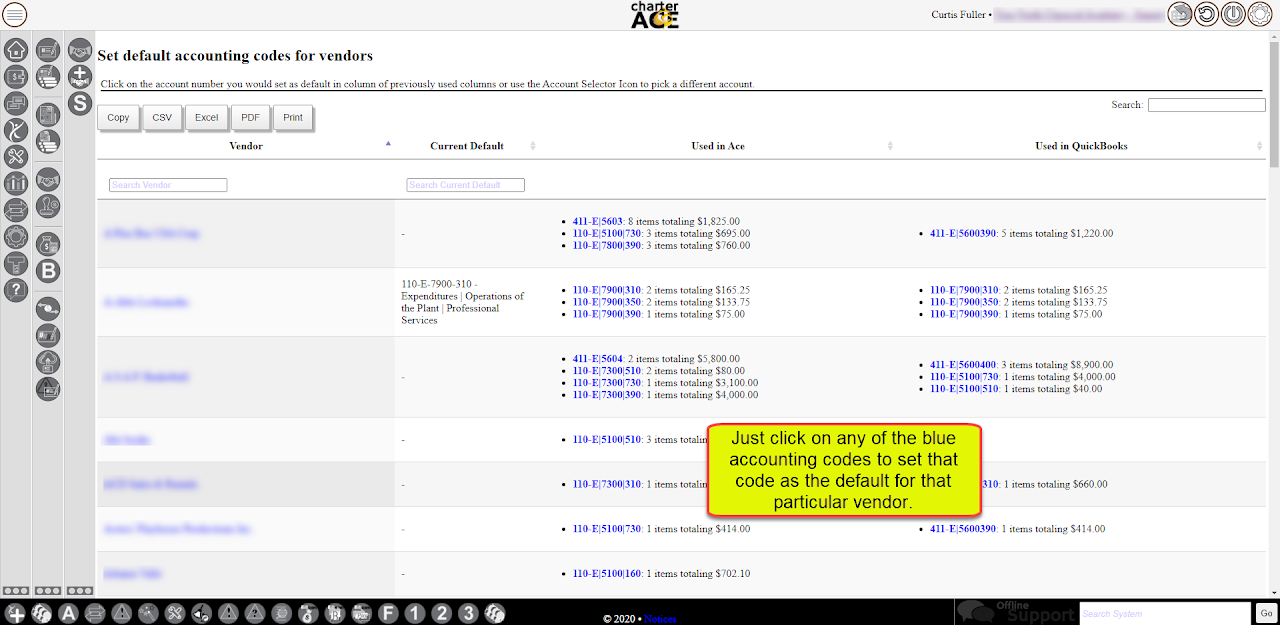Open the gear settings icon at top right
Screen dimensions: 1280x625
click(x=1259, y=15)
